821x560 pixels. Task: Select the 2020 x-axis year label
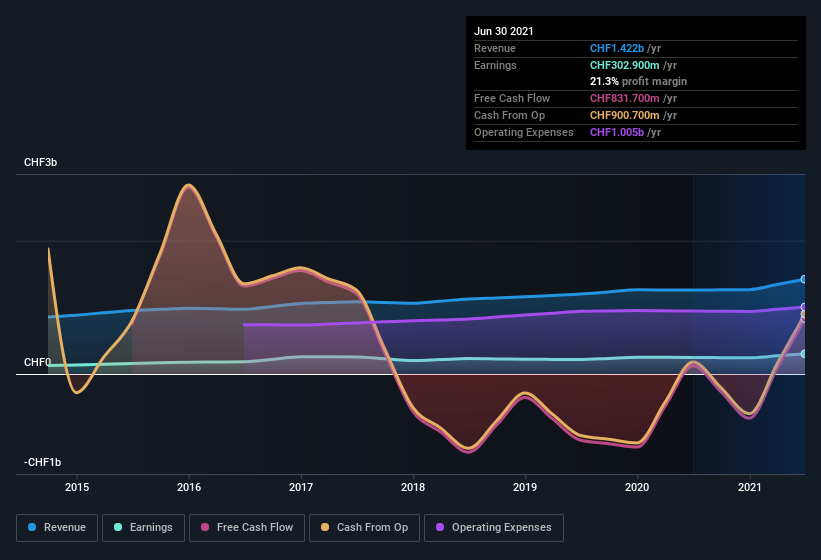click(x=637, y=487)
